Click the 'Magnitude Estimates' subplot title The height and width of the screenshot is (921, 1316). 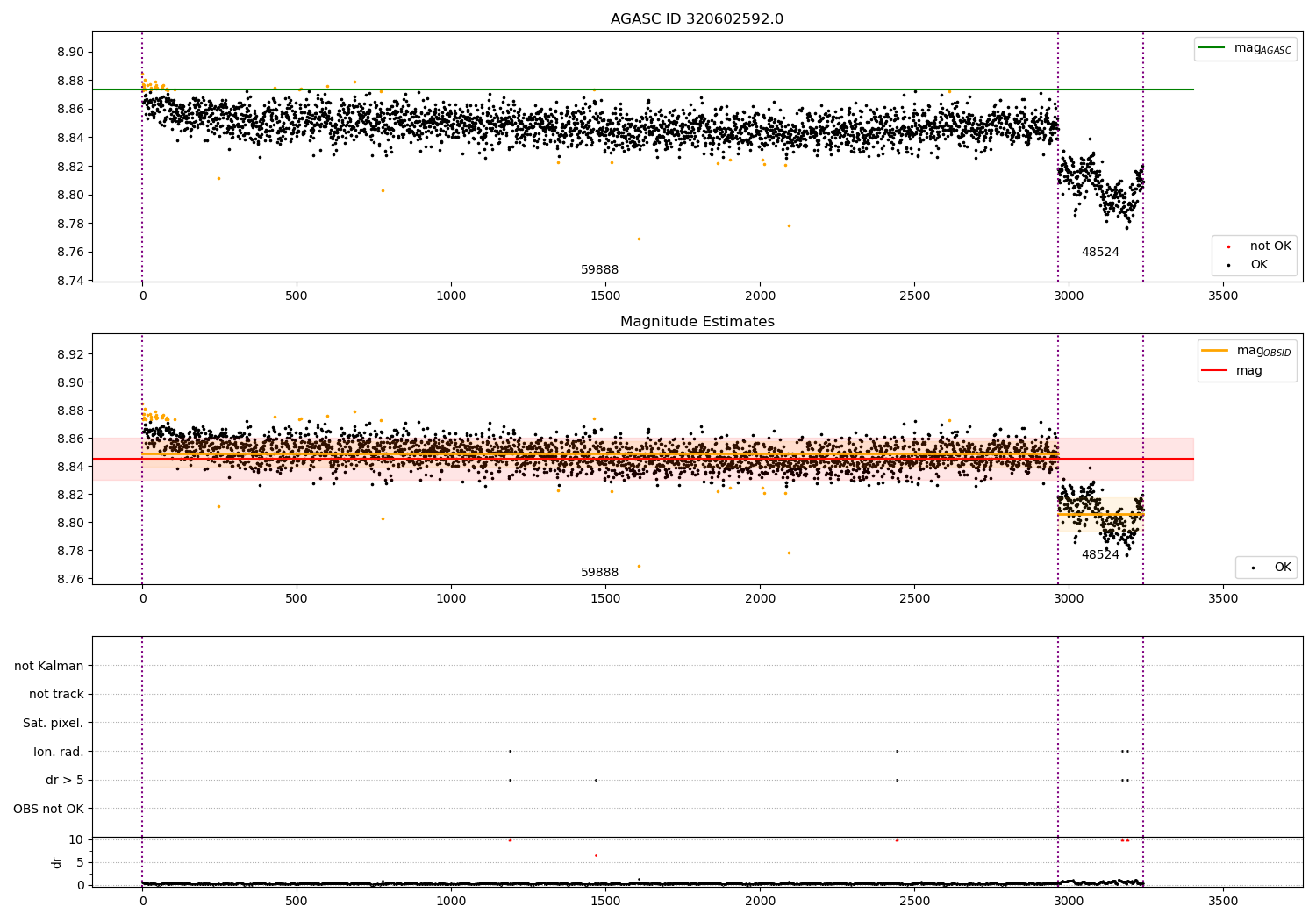[697, 322]
